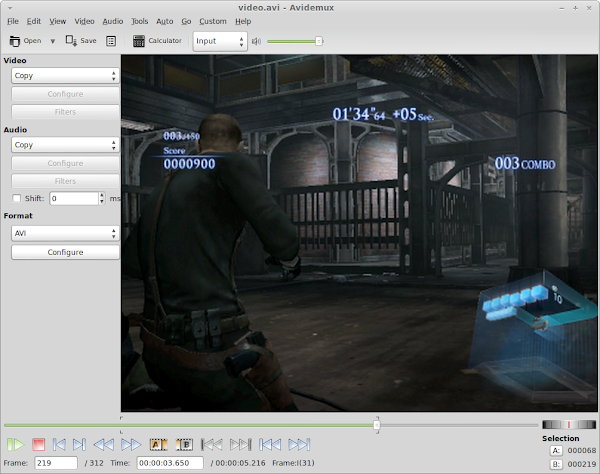600x474 pixels.
Task: Click the jog shuttle wheel control
Action: click(x=569, y=425)
